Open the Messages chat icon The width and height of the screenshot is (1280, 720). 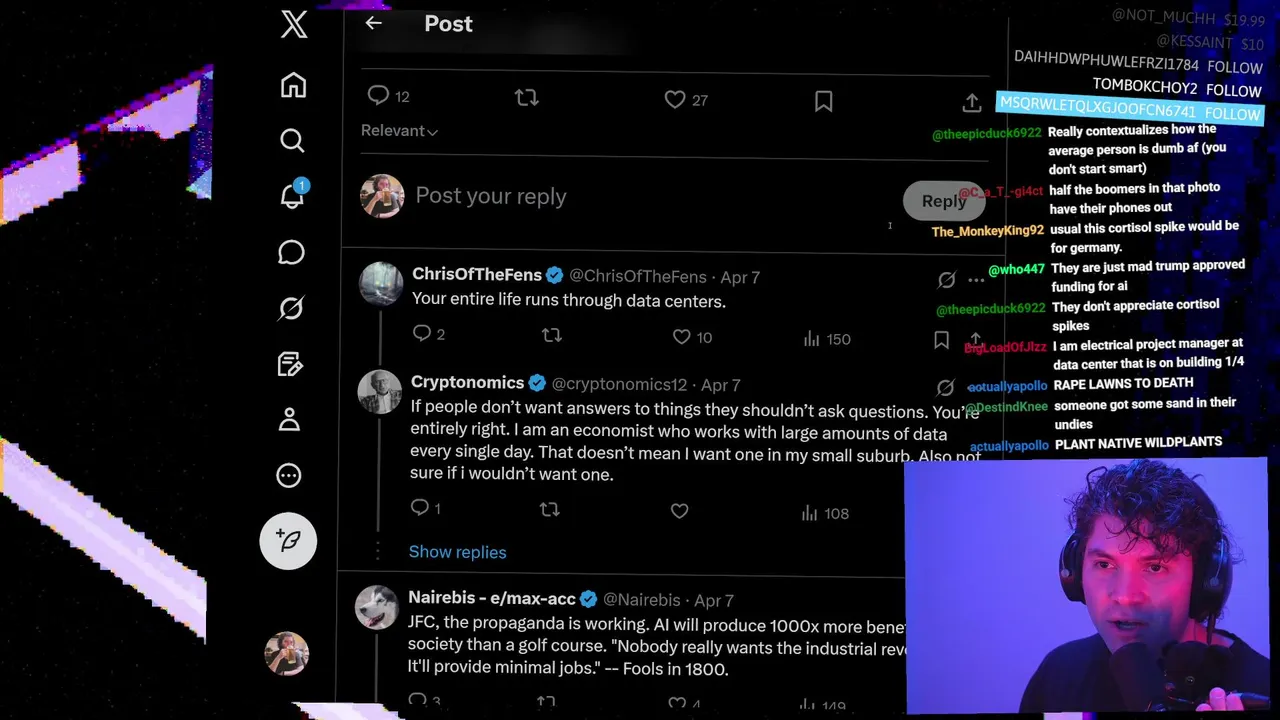pyautogui.click(x=291, y=252)
